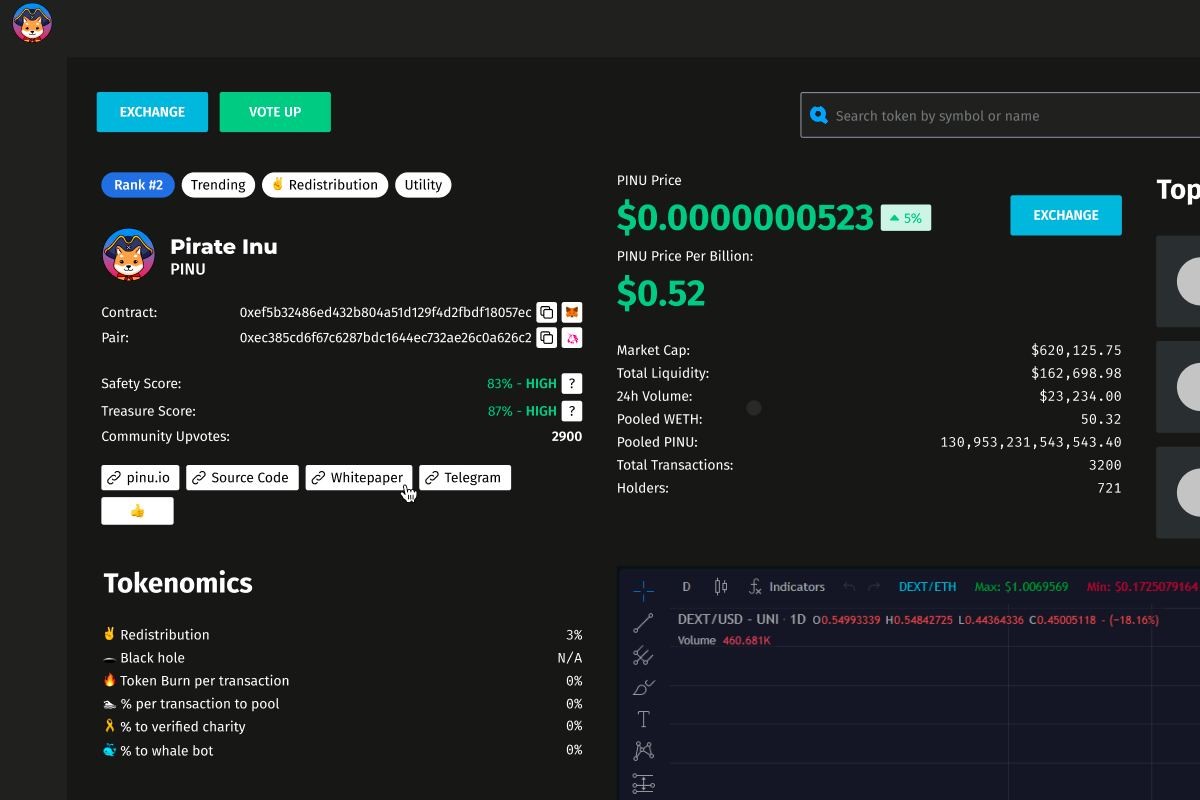Click the % per transaction to pool row
1200x800 pixels.
[342, 704]
